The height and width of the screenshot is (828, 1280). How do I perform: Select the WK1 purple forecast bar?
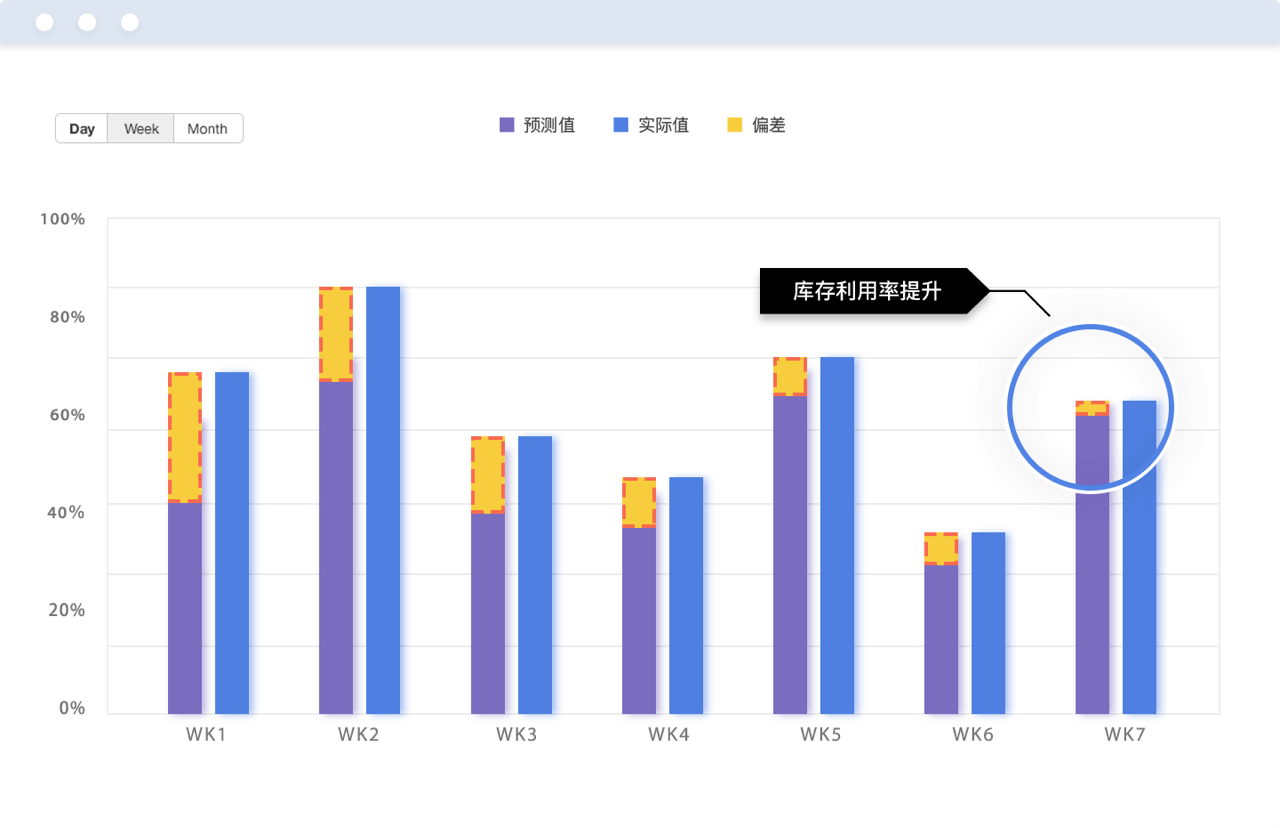185,608
